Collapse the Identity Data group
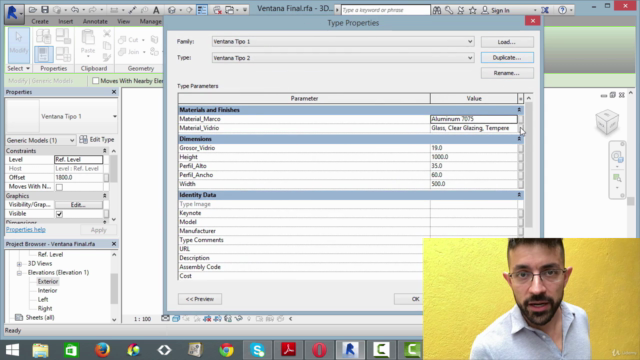640x360 pixels. pyautogui.click(x=519, y=195)
